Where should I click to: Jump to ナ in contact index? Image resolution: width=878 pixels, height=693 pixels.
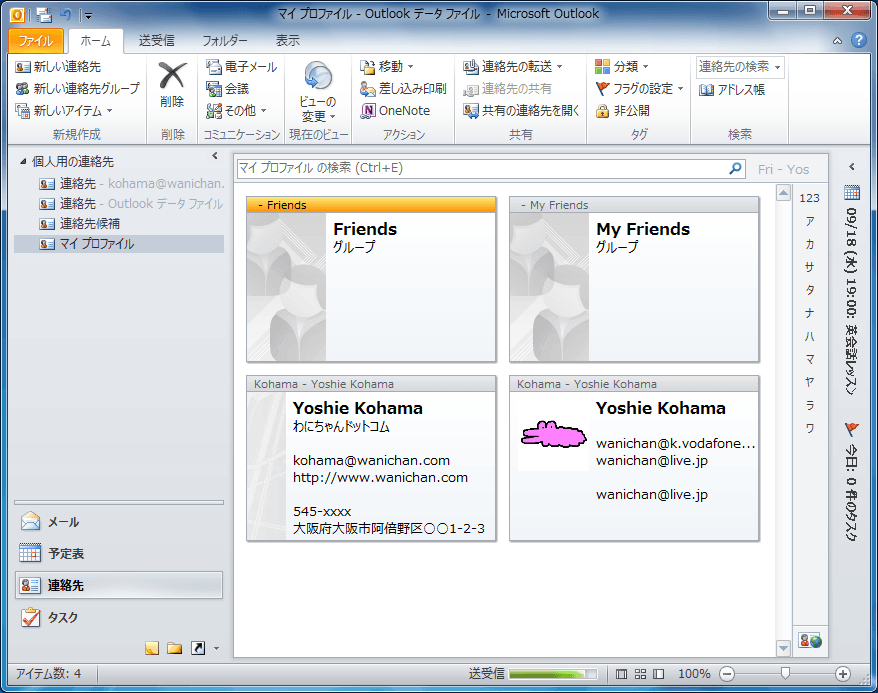pyautogui.click(x=809, y=313)
